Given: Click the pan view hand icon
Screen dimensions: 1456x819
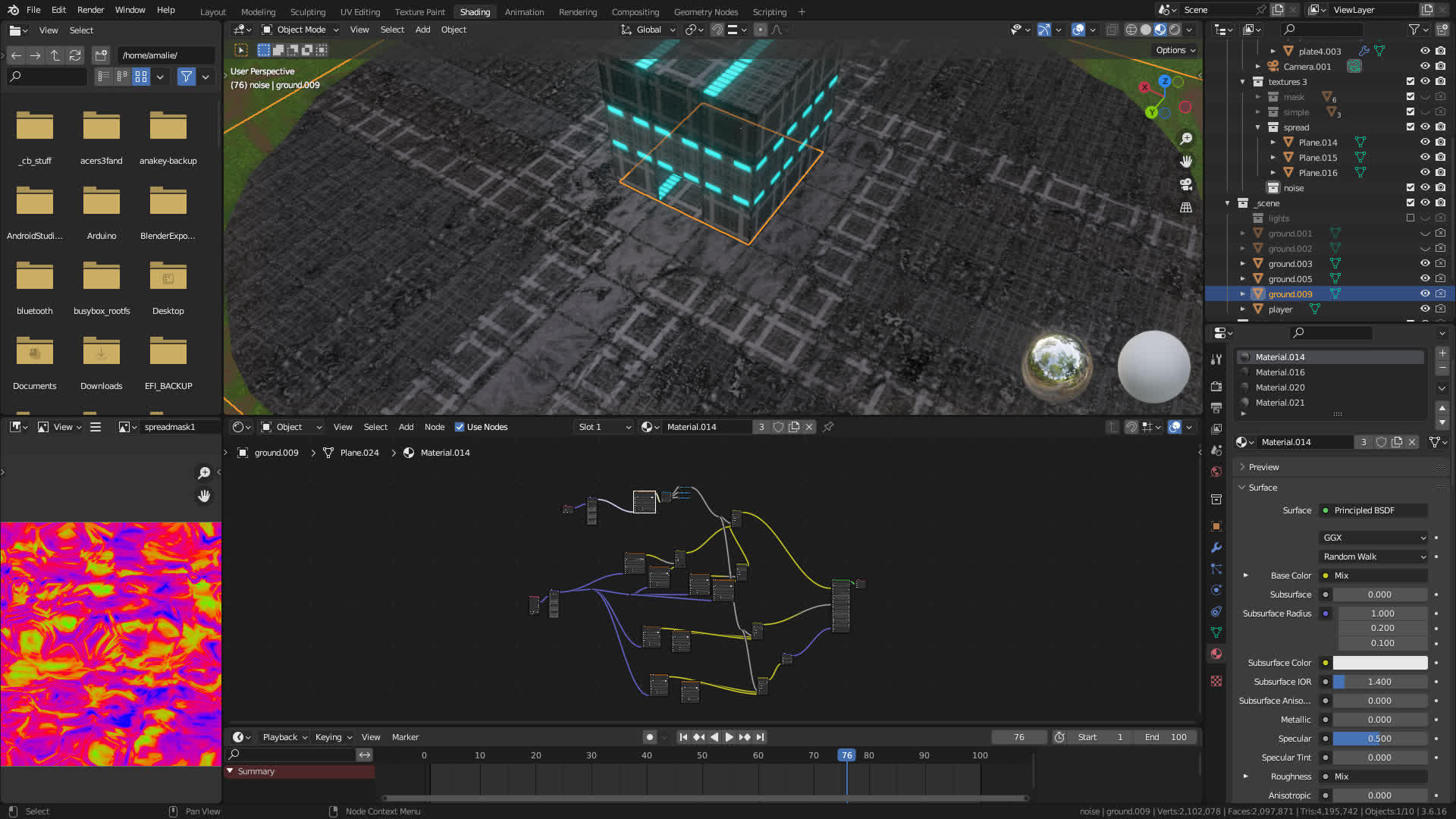Looking at the screenshot, I should 1186,162.
